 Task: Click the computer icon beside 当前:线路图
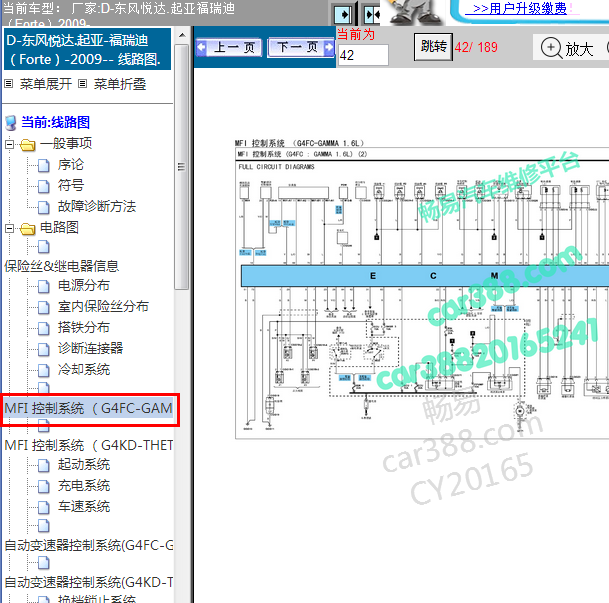click(x=11, y=123)
